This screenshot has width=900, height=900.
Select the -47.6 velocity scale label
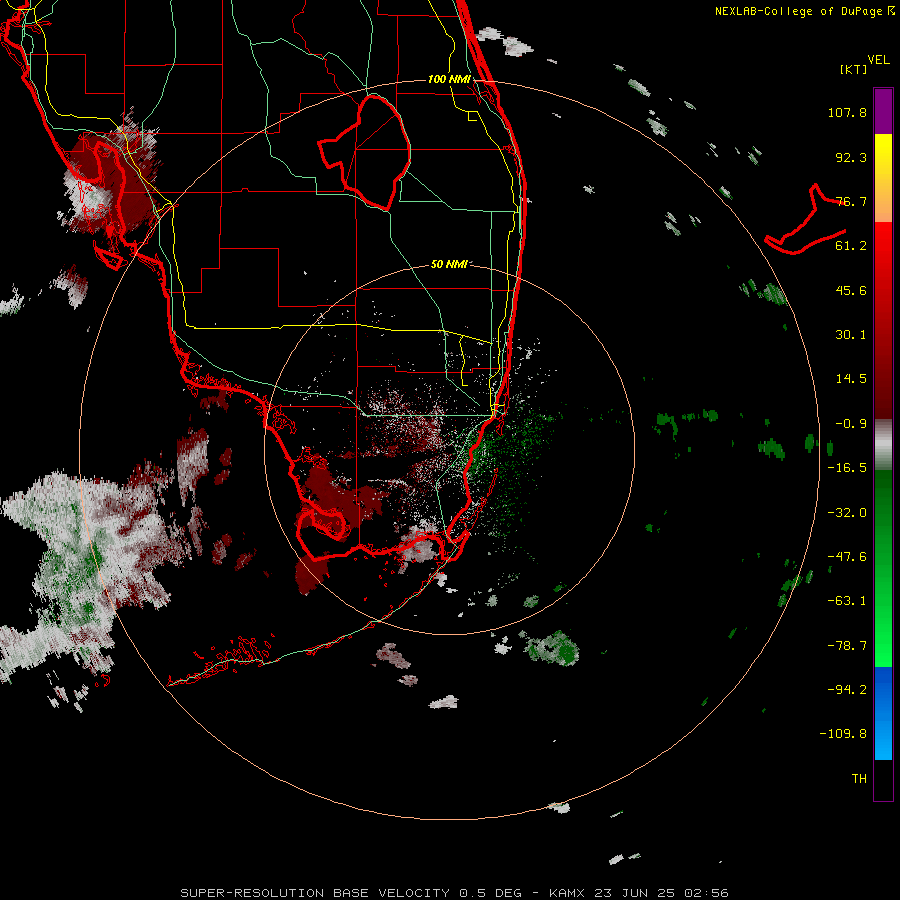coord(847,557)
